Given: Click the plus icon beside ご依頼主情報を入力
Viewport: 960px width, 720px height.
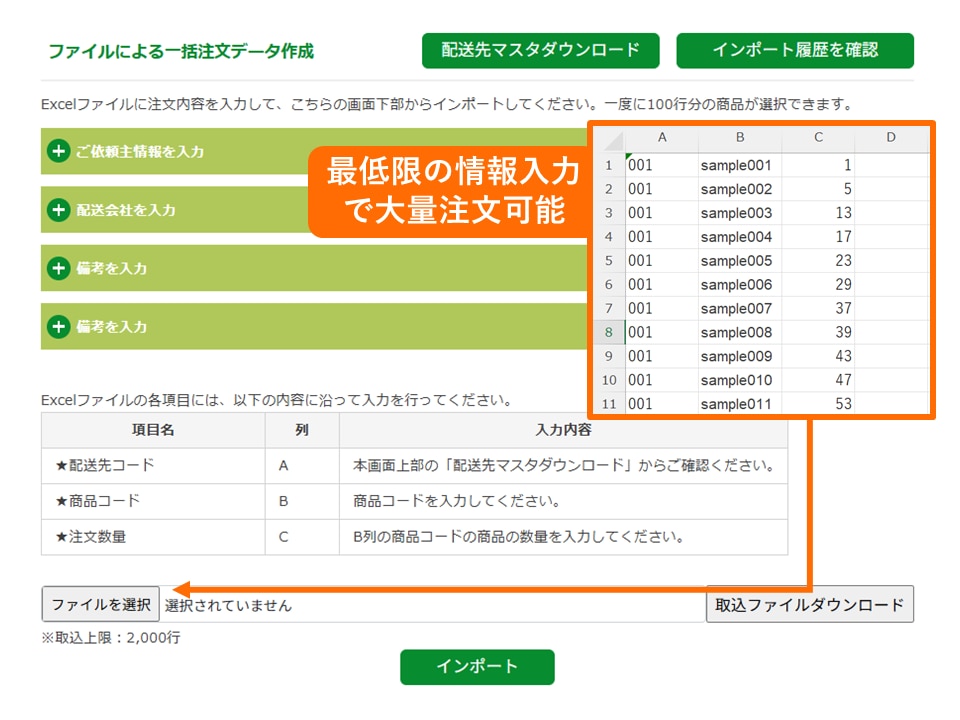Looking at the screenshot, I should [x=59, y=152].
